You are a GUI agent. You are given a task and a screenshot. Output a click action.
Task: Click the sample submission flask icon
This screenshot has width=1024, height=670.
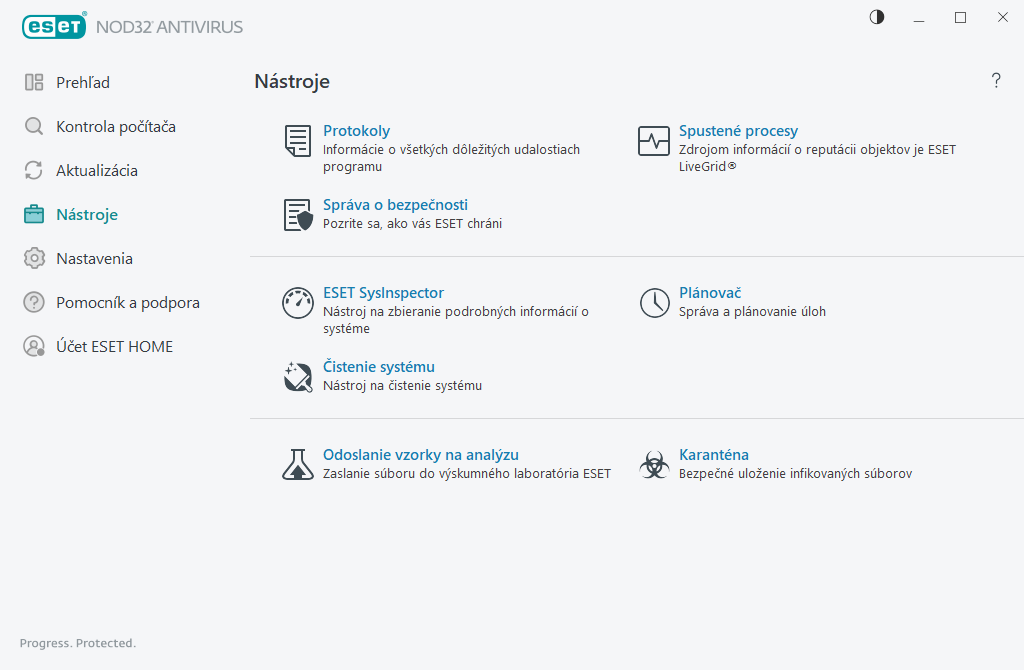pyautogui.click(x=297, y=464)
